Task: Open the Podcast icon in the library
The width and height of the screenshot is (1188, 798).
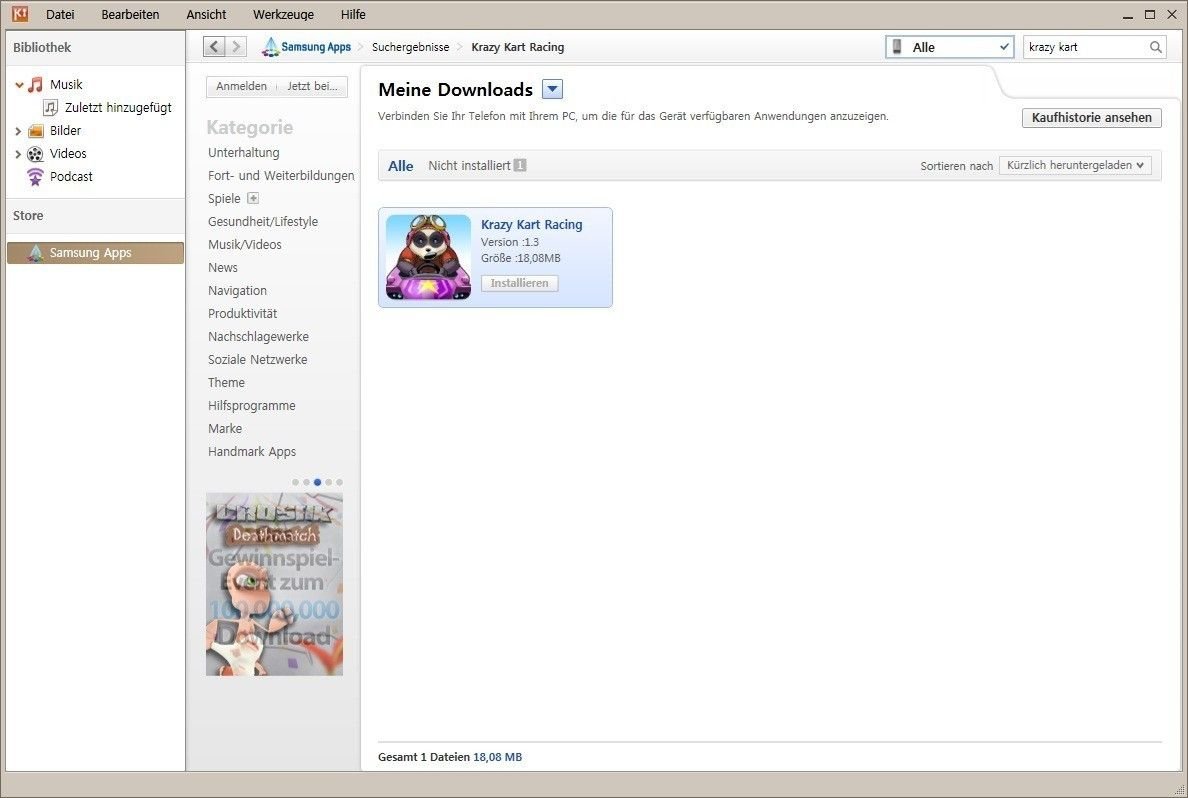Action: [36, 177]
